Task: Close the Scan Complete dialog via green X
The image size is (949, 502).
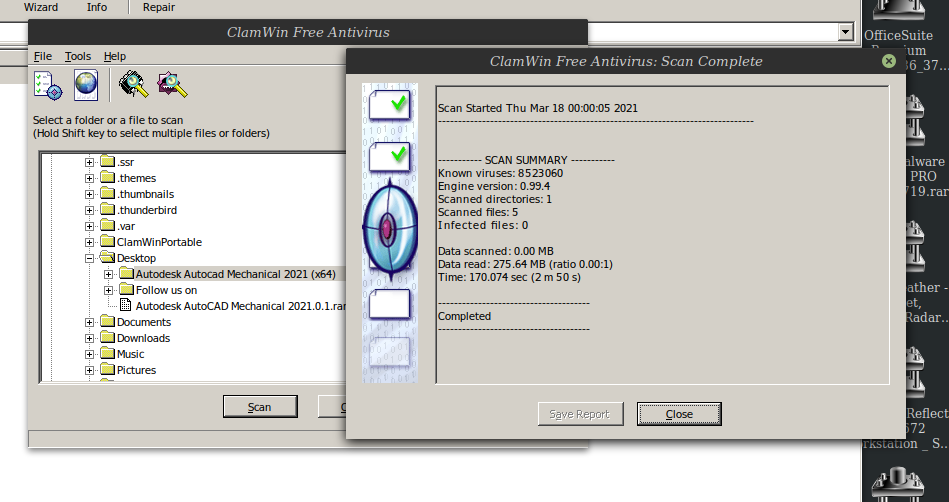Action: click(888, 61)
